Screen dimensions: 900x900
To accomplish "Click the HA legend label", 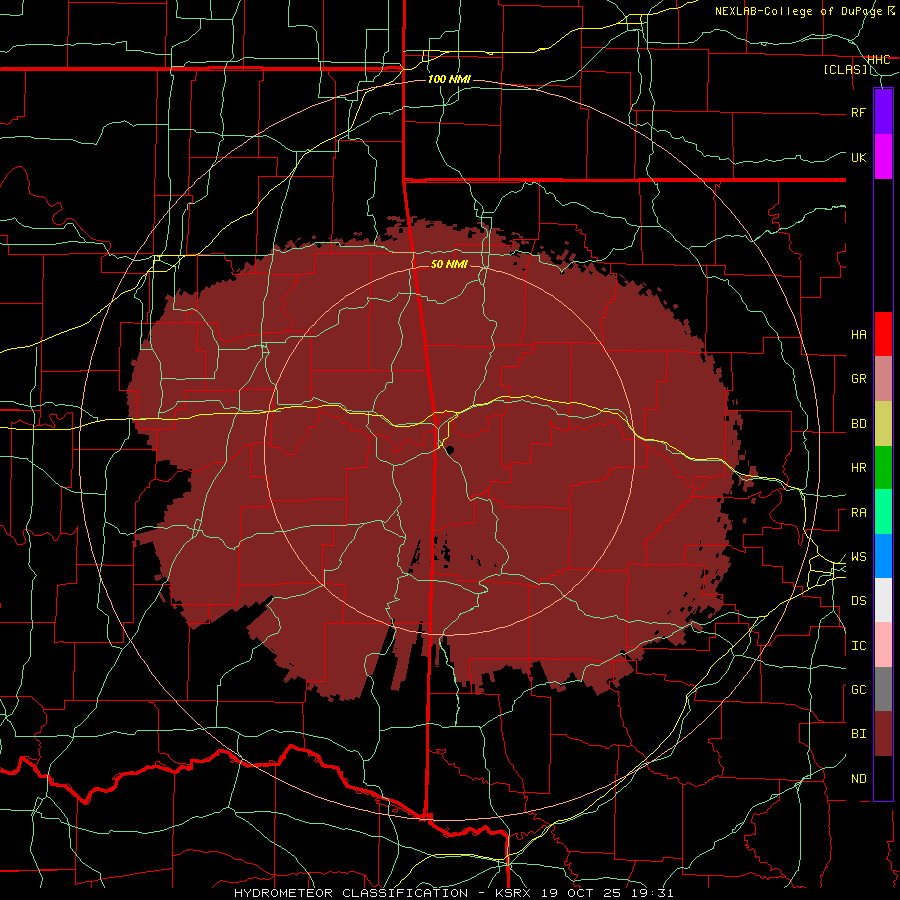I will 858,334.
